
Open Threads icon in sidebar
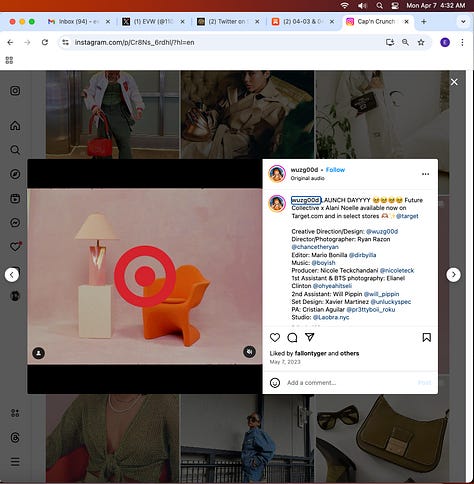(x=15, y=438)
